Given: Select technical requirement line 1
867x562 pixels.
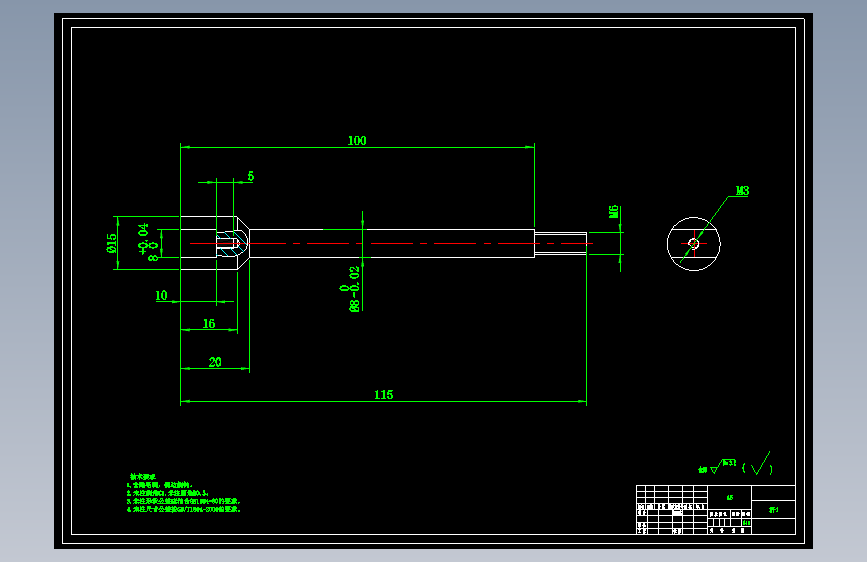Looking at the screenshot, I should point(159,485).
